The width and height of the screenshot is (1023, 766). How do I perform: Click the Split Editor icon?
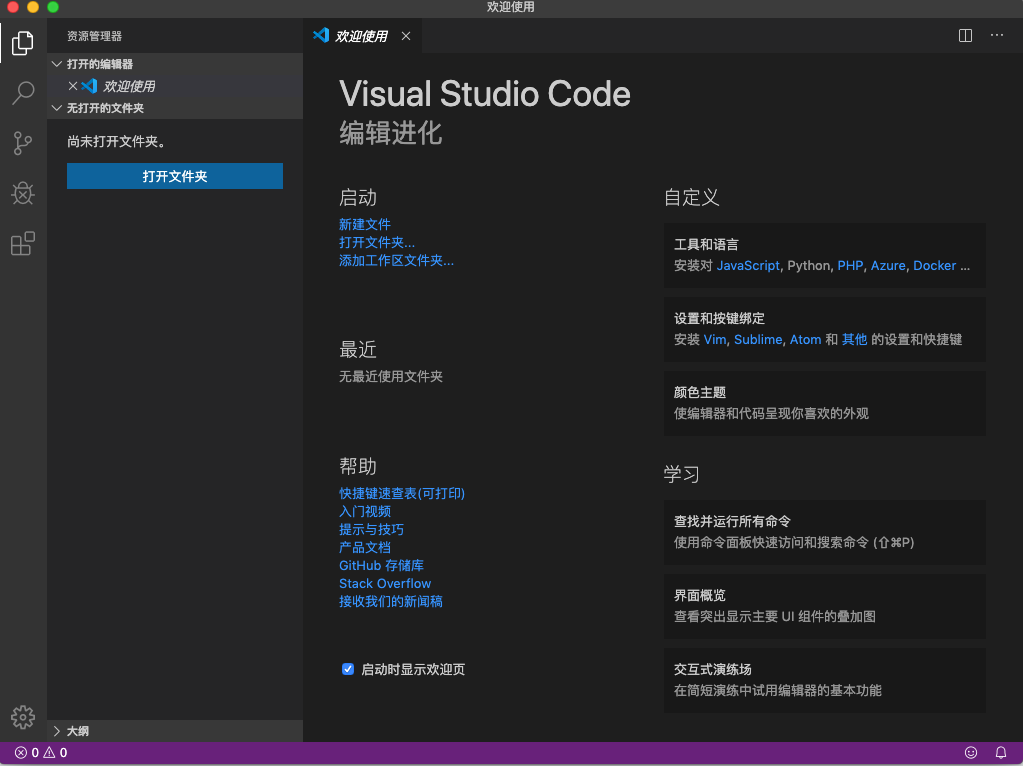click(x=965, y=35)
